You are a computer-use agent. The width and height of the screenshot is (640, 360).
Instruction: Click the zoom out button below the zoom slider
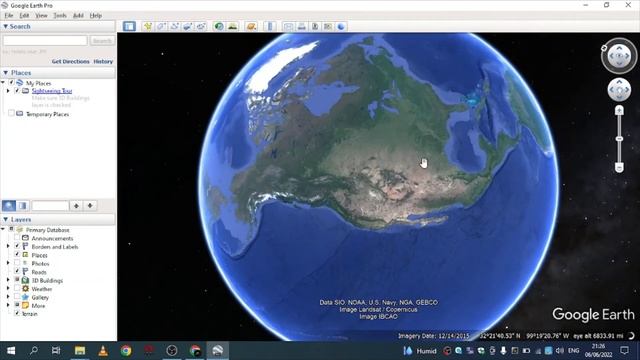pyautogui.click(x=619, y=167)
